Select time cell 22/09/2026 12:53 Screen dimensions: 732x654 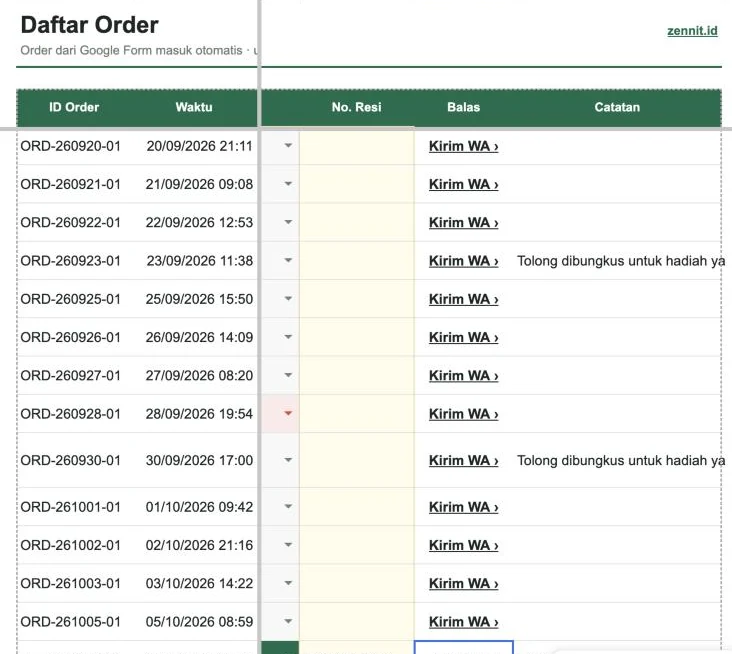199,223
